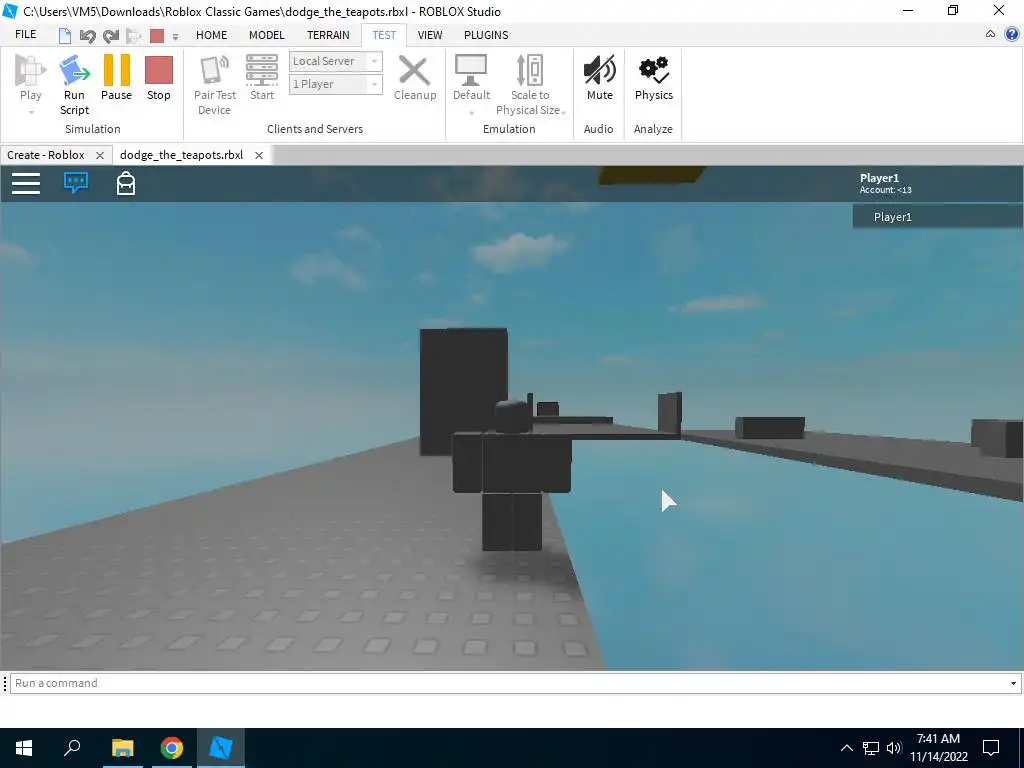Open the taskbar clock and date
The width and height of the screenshot is (1024, 768).
938,748
